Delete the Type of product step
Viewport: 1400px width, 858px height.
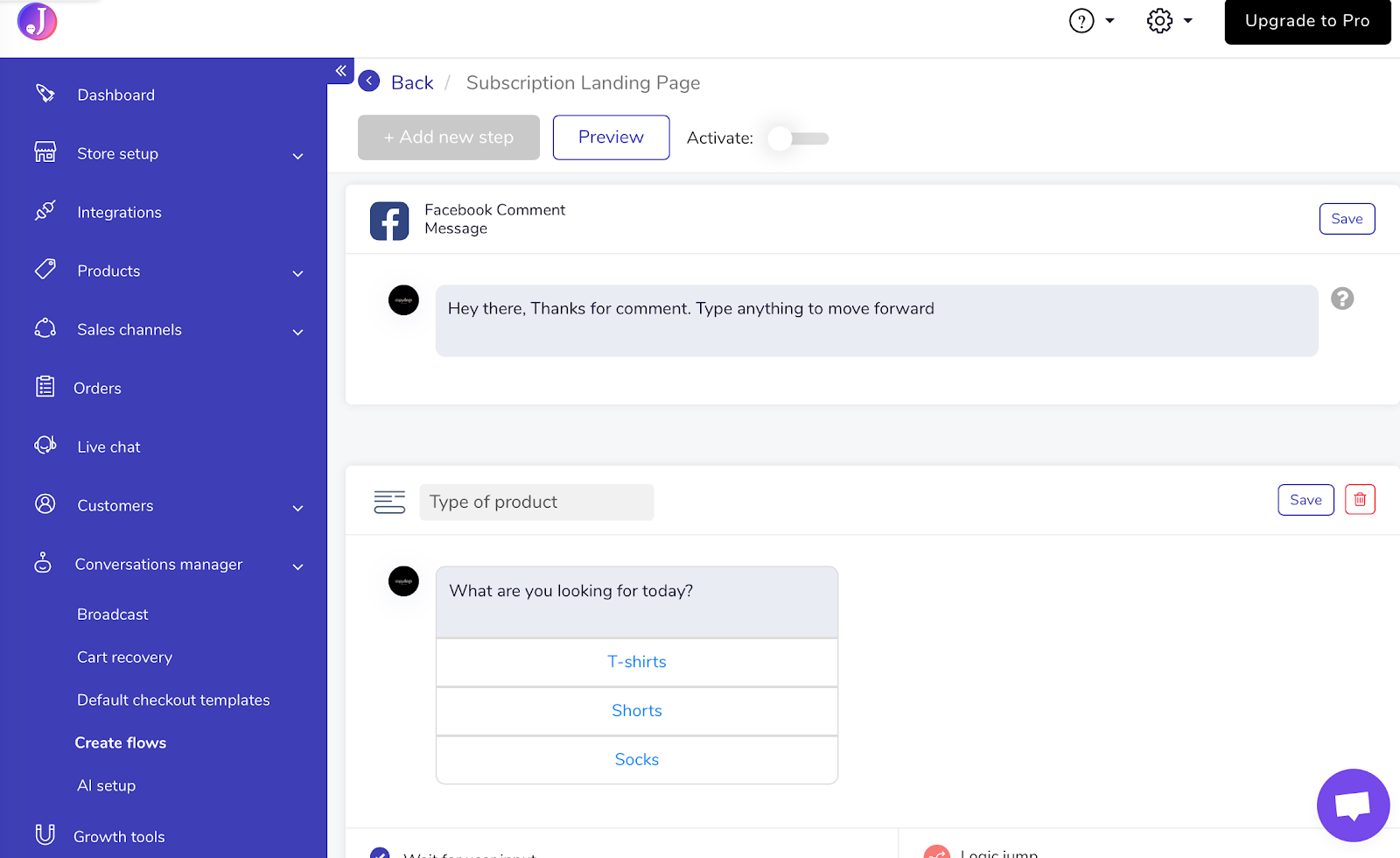(1360, 500)
